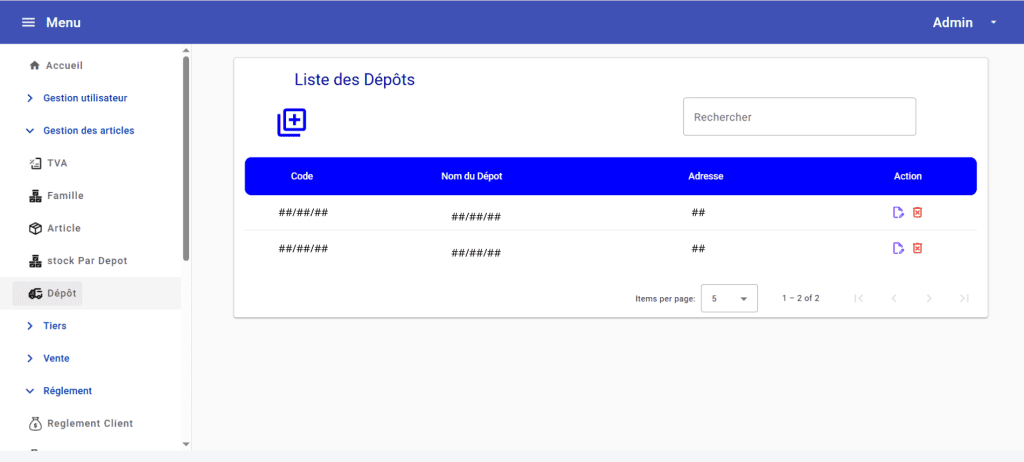Click the Rechercher search field
The width and height of the screenshot is (1024, 462).
point(799,117)
